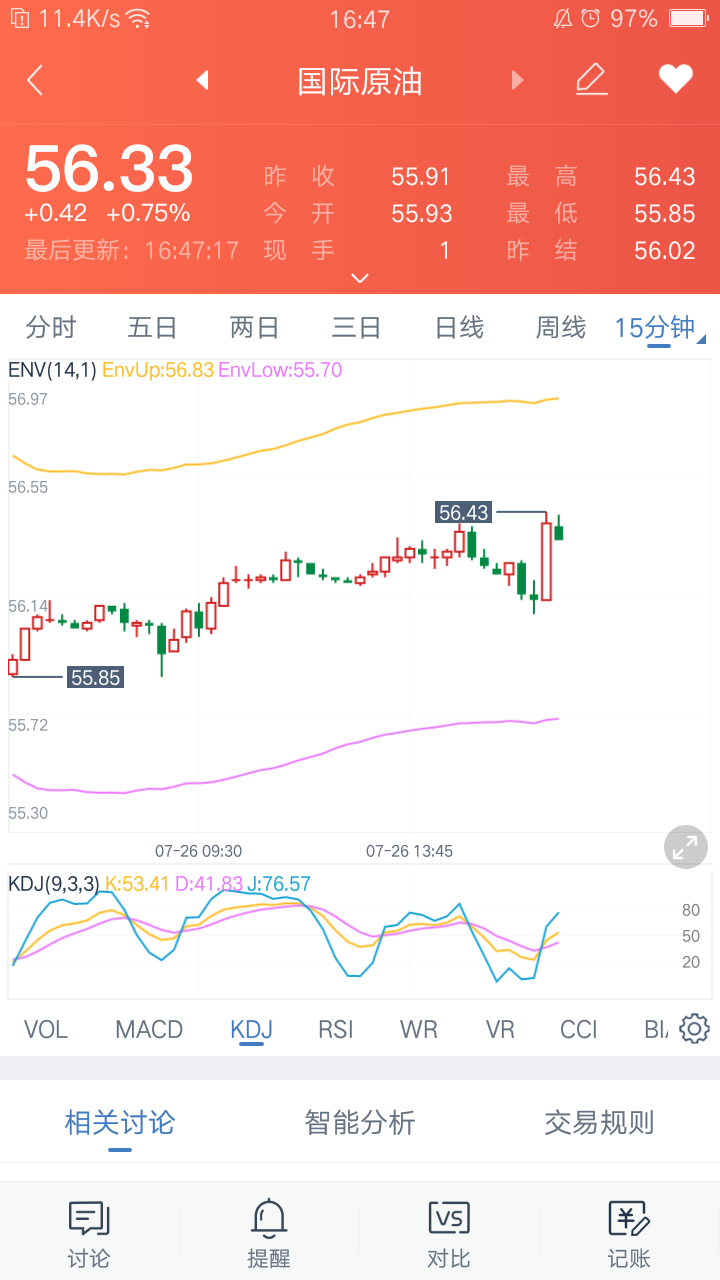Select the 周线 chart period
Image resolution: width=720 pixels, height=1280 pixels.
point(561,327)
